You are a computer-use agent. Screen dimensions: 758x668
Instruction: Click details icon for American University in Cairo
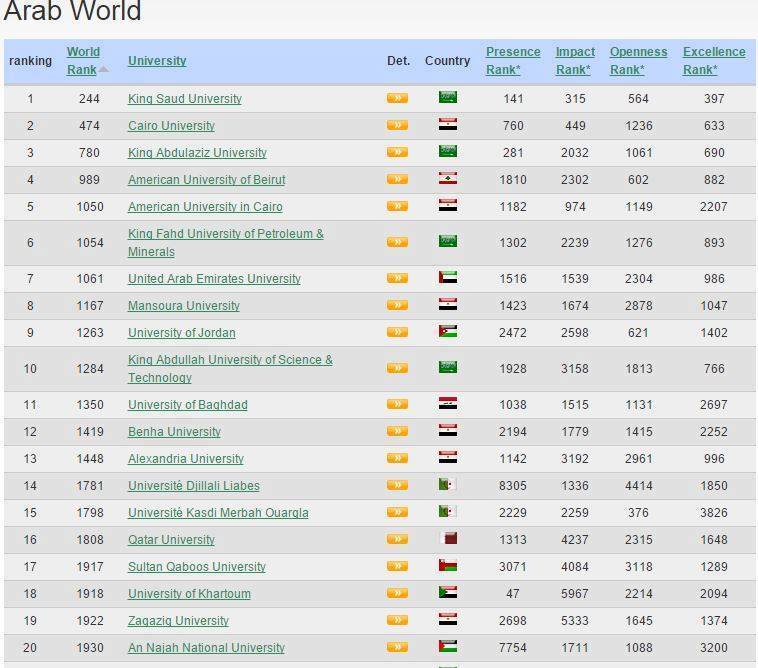397,206
